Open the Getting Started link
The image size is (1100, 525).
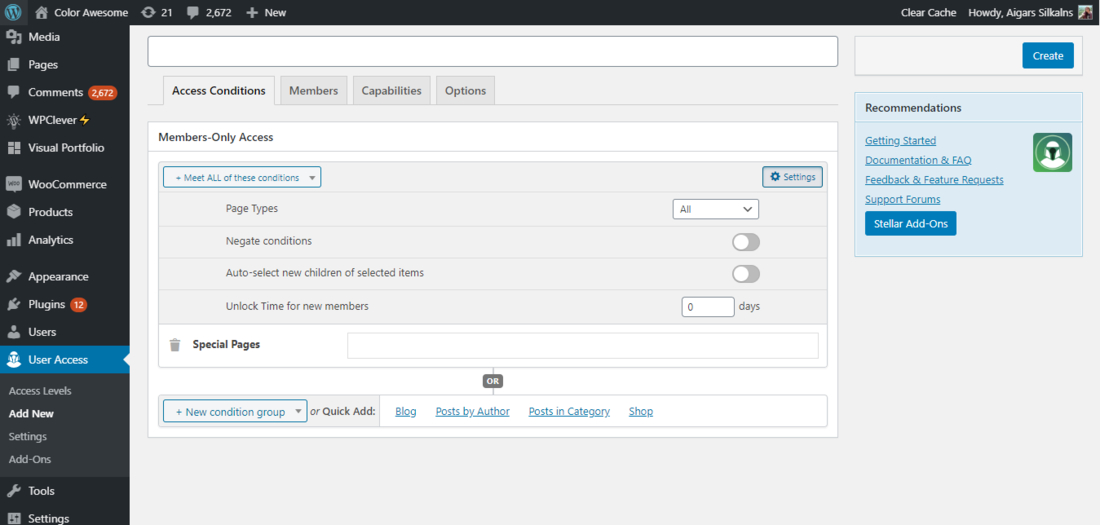coord(900,140)
